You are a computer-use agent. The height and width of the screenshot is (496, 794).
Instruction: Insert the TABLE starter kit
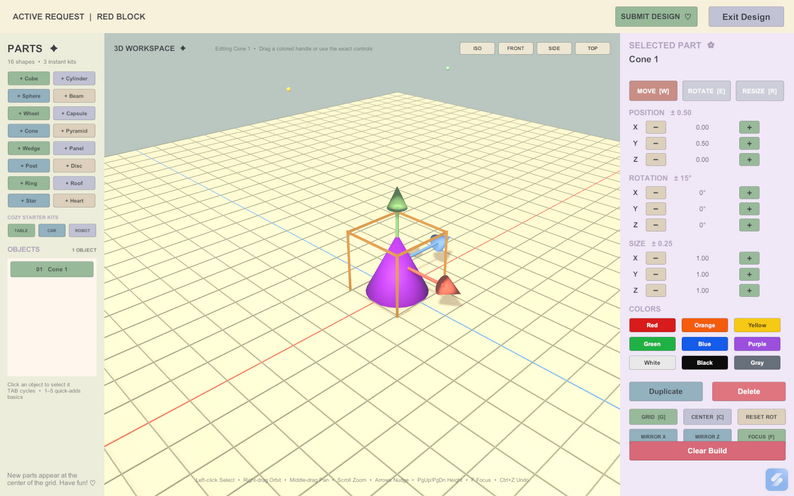(x=21, y=230)
